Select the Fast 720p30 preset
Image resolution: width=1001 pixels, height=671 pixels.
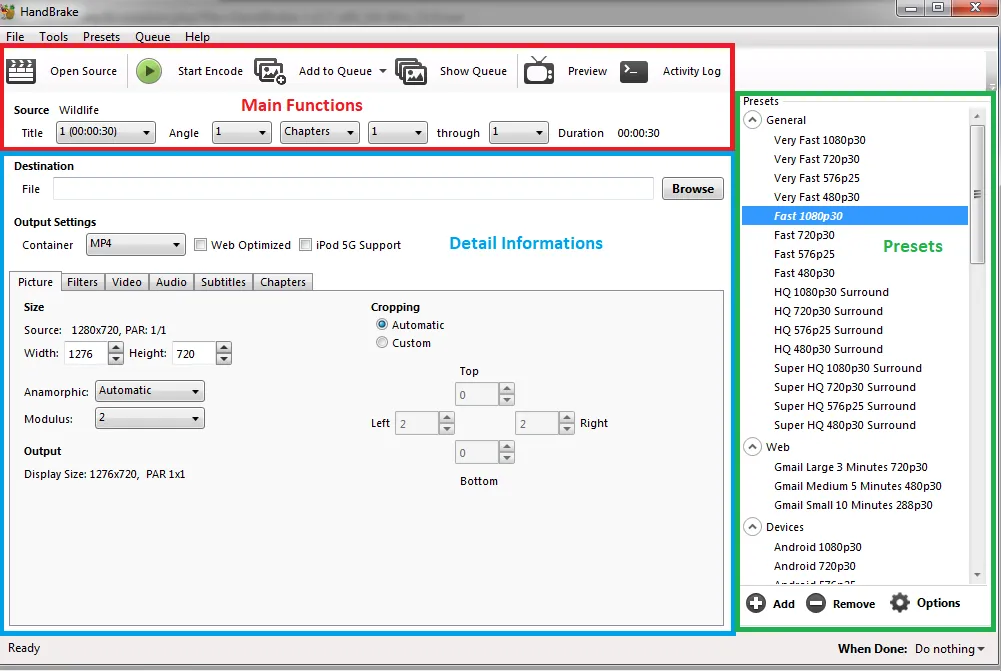pos(804,235)
